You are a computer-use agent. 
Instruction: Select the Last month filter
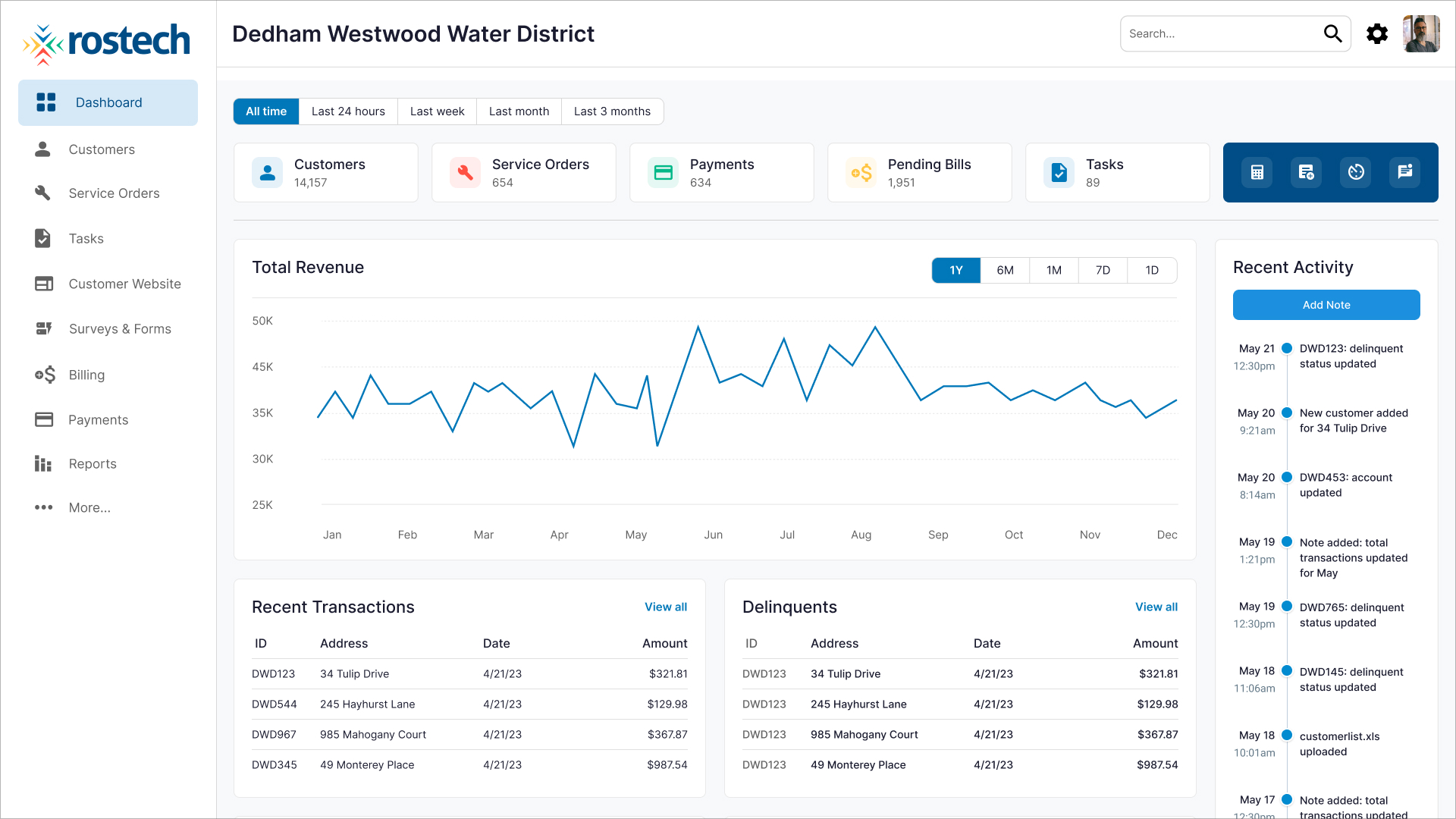(x=519, y=111)
